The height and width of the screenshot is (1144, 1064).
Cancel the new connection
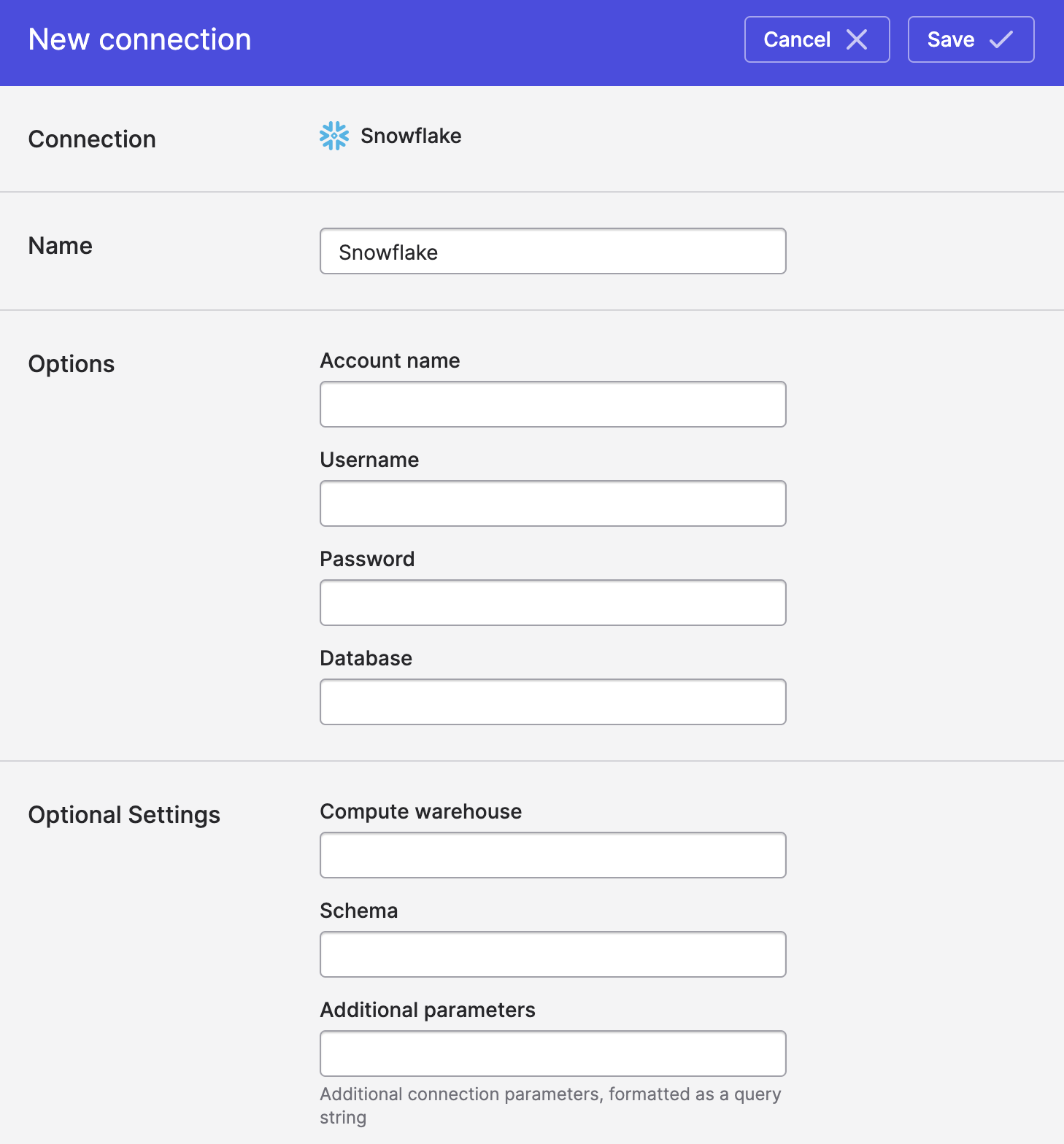817,39
